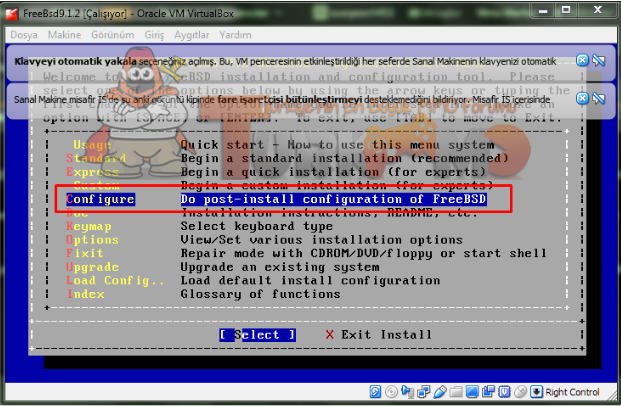Viewport: 621px width, 406px height.
Task: Select the Index glossary entry
Action: click(x=86, y=294)
